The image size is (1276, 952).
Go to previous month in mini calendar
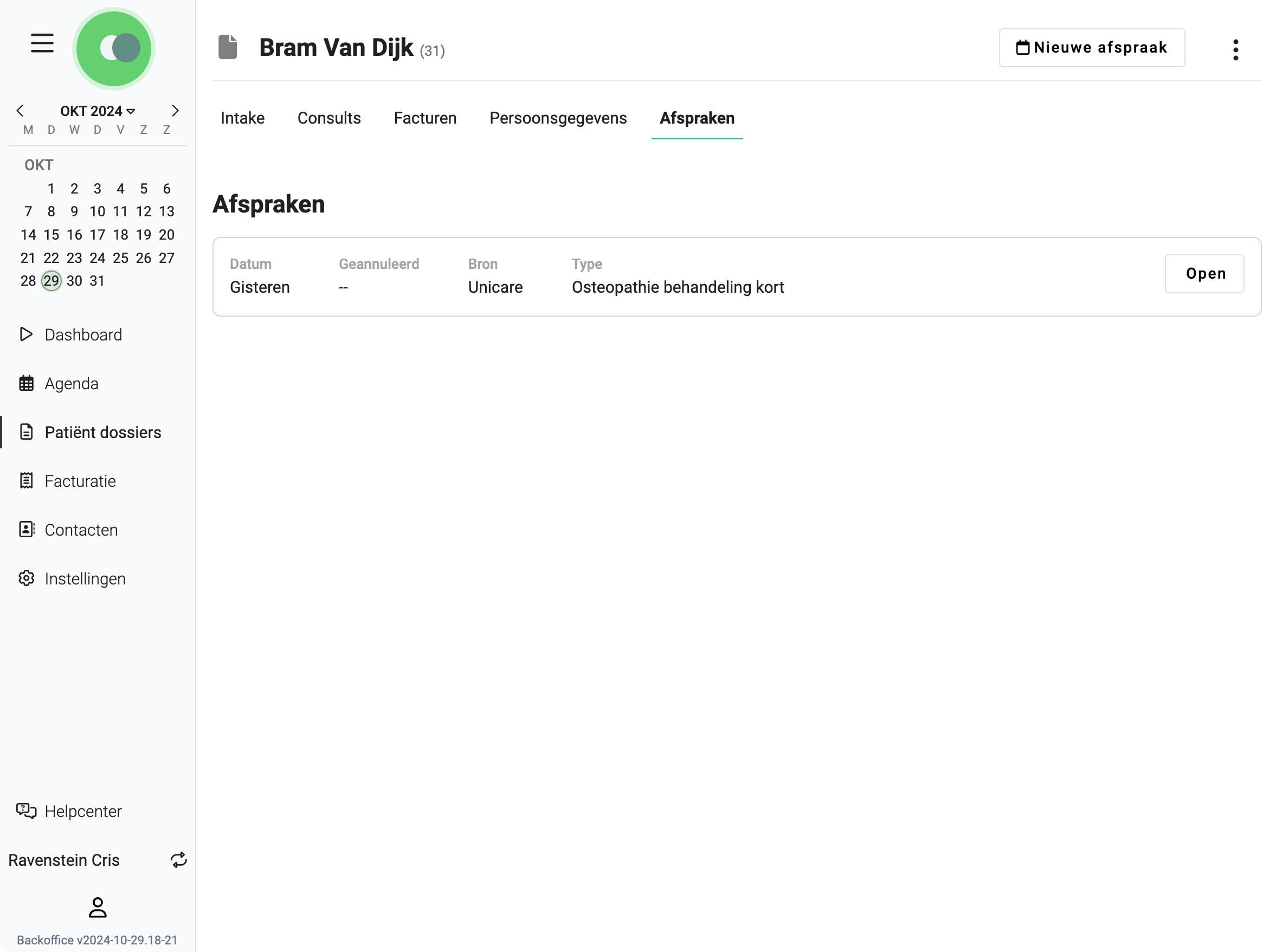click(20, 111)
